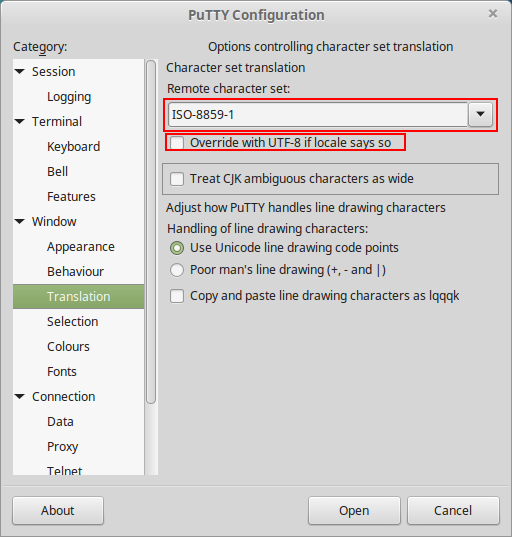
Task: Collapse the Connection category arrow
Action: coord(20,397)
